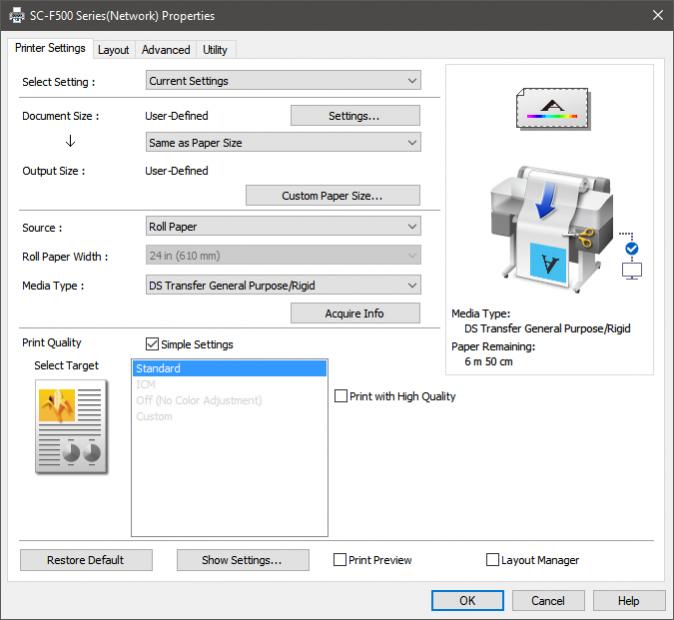
Task: Open Custom Paper Size... dialog
Action: pos(333,196)
